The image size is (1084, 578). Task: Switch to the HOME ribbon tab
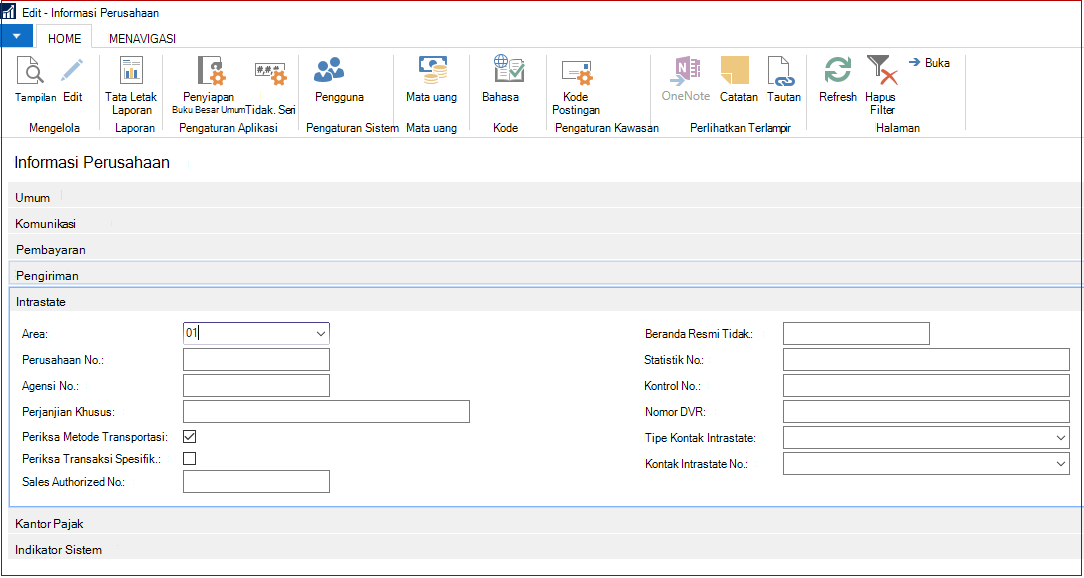pyautogui.click(x=64, y=39)
